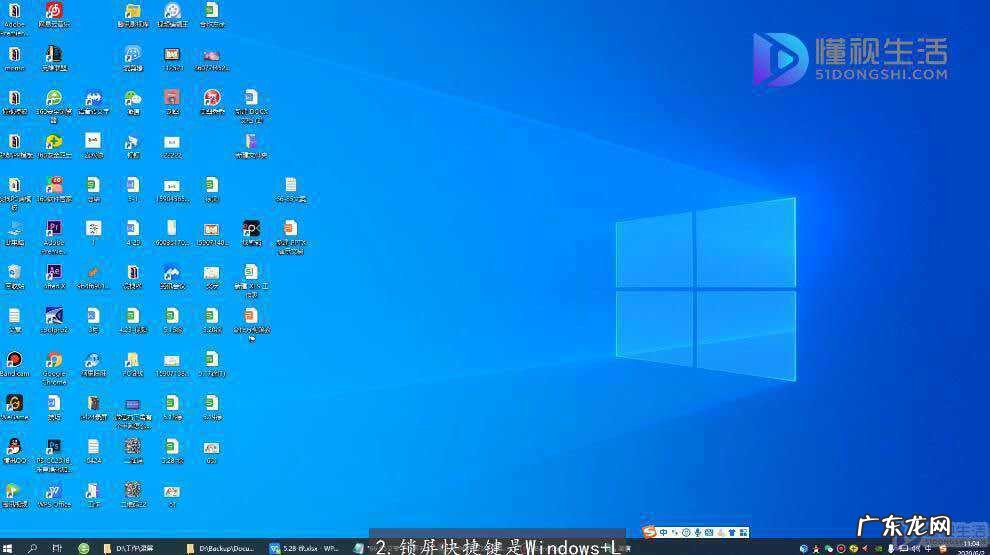The image size is (990, 555).
Task: Open the QR code image file on desktop
Action: click(132, 447)
